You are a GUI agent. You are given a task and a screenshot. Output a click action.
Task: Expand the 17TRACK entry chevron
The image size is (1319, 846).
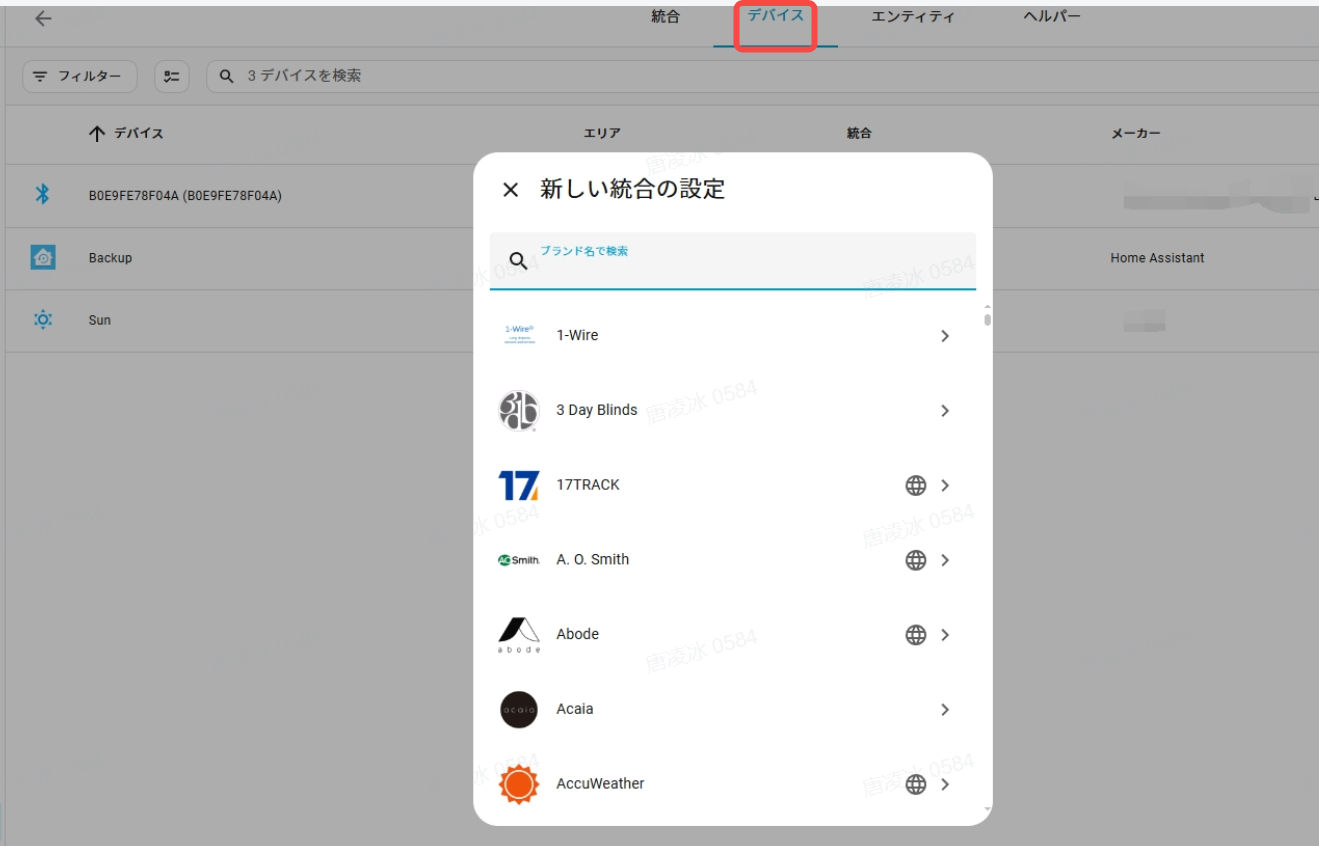point(945,485)
